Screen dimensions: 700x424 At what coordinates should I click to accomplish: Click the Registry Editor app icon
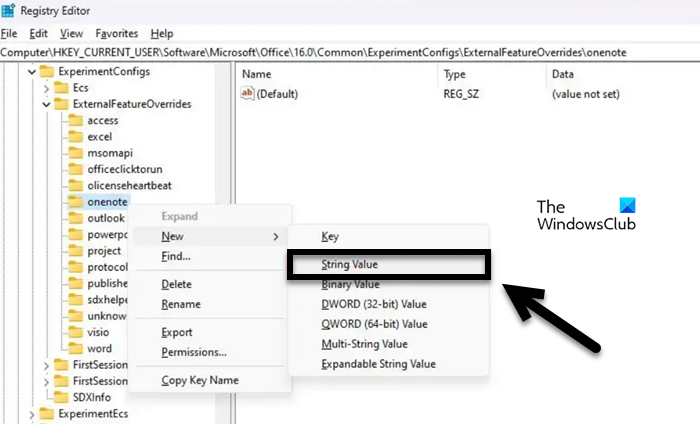8,10
